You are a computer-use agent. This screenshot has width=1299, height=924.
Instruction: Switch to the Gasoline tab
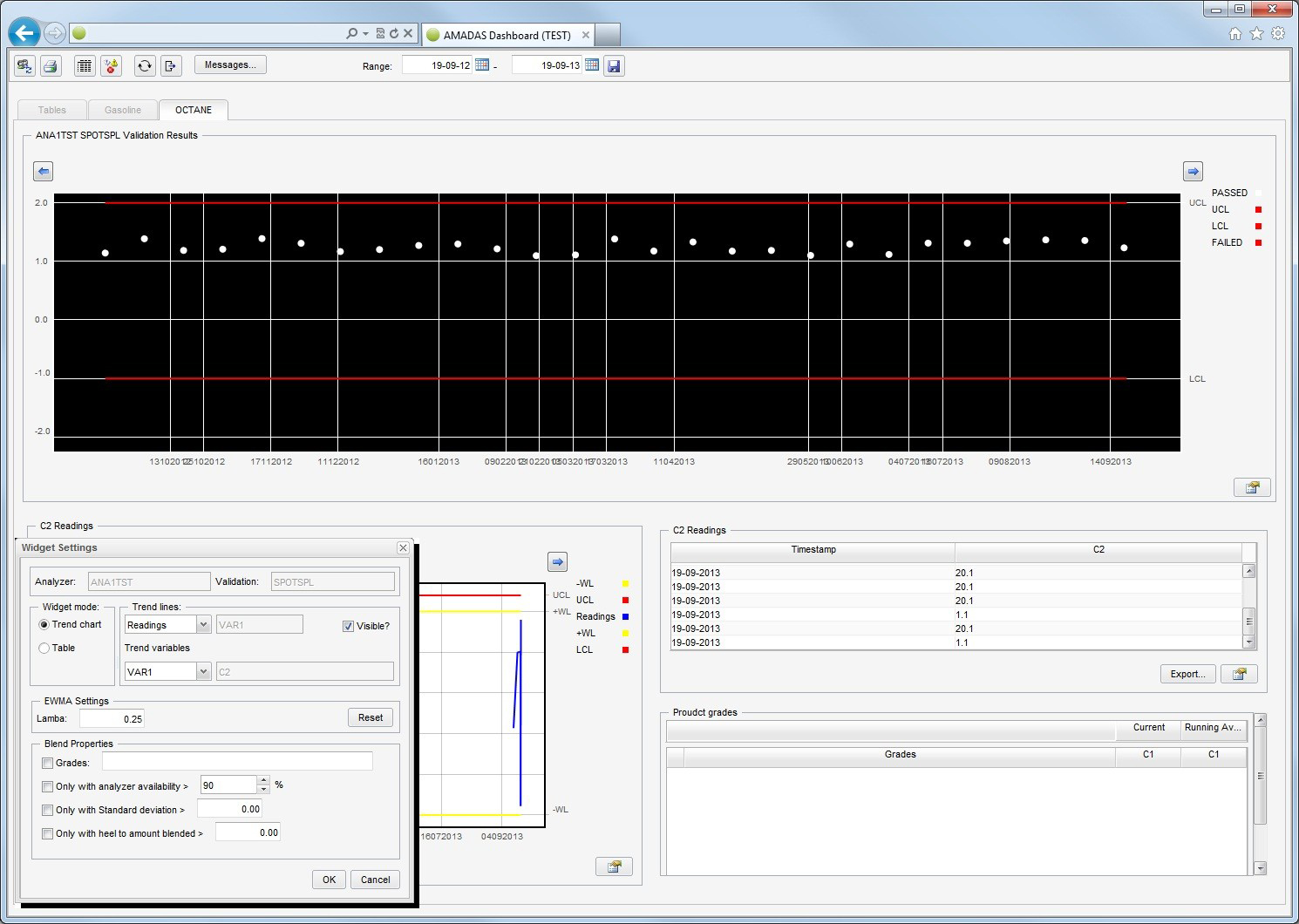coord(121,109)
